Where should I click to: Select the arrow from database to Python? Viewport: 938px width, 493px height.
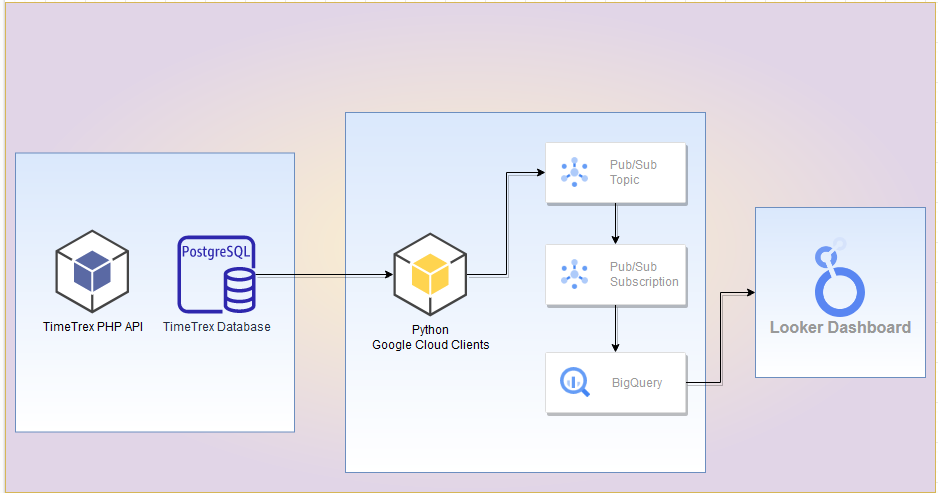tap(320, 274)
